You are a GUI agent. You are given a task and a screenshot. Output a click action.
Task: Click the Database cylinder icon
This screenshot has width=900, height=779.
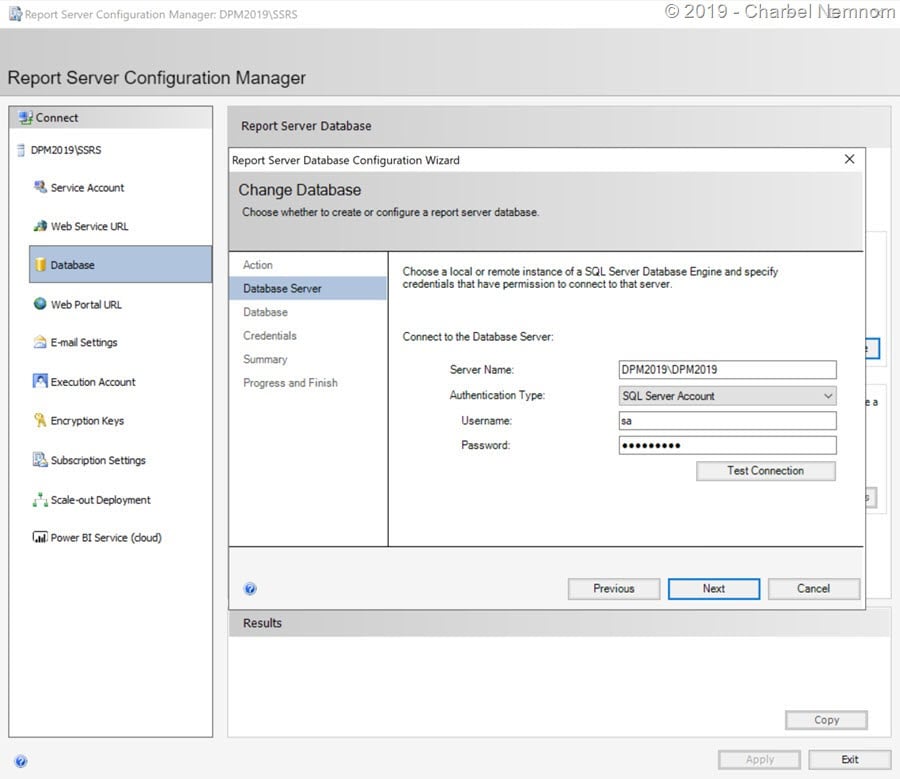pyautogui.click(x=40, y=265)
